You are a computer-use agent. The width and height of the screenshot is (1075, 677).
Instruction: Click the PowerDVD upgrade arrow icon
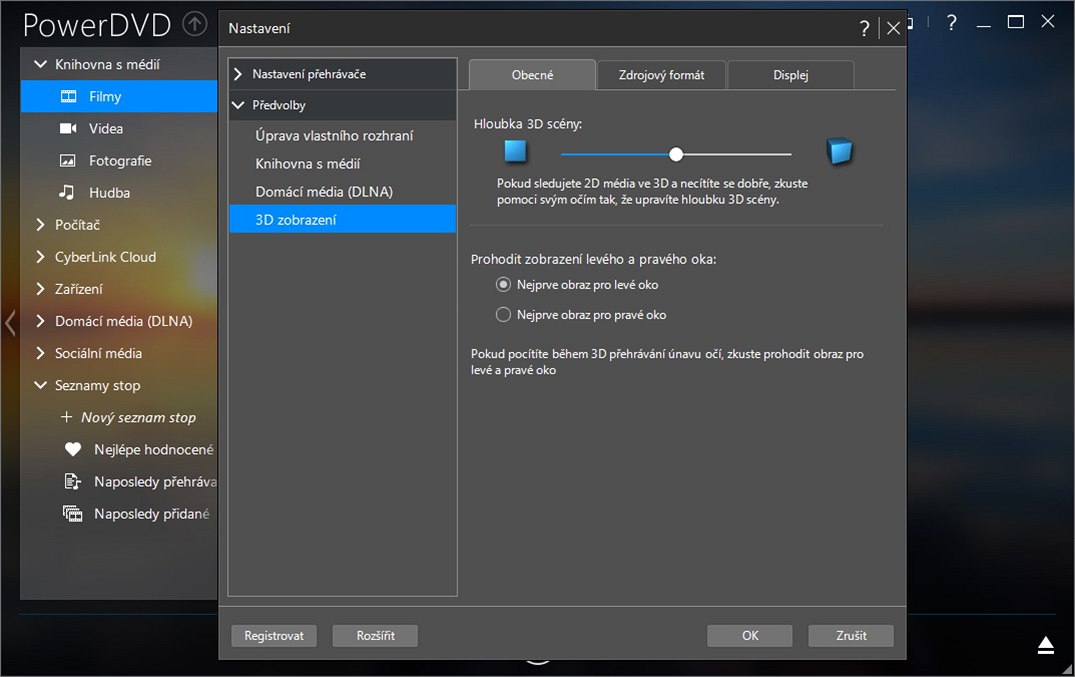click(195, 24)
